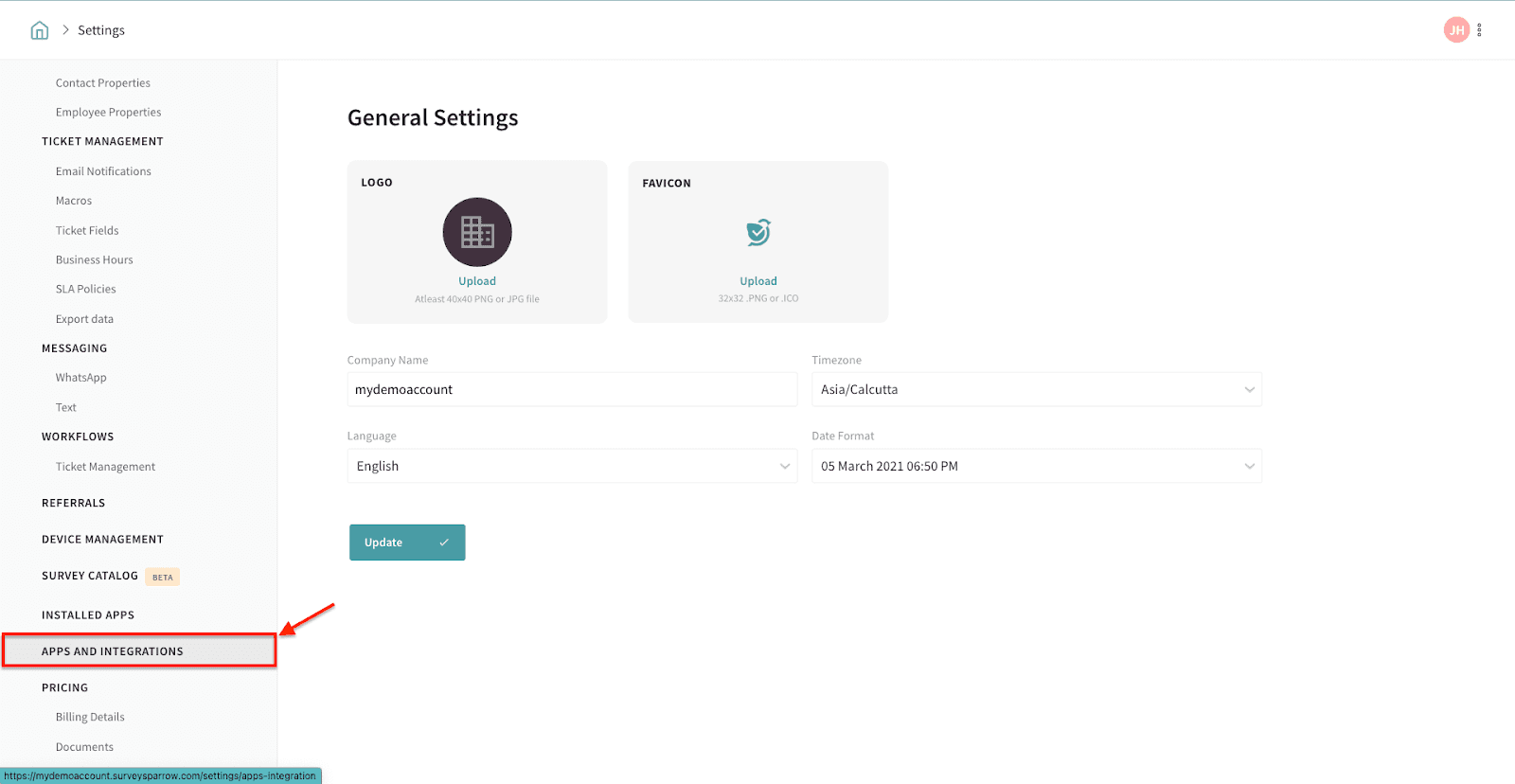This screenshot has height=784, width=1515.
Task: Open Email Notifications settings
Action: pyautogui.click(x=103, y=171)
